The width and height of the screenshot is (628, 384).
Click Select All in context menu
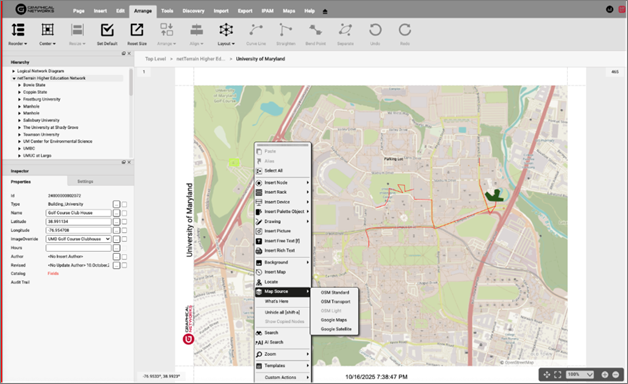pyautogui.click(x=283, y=171)
